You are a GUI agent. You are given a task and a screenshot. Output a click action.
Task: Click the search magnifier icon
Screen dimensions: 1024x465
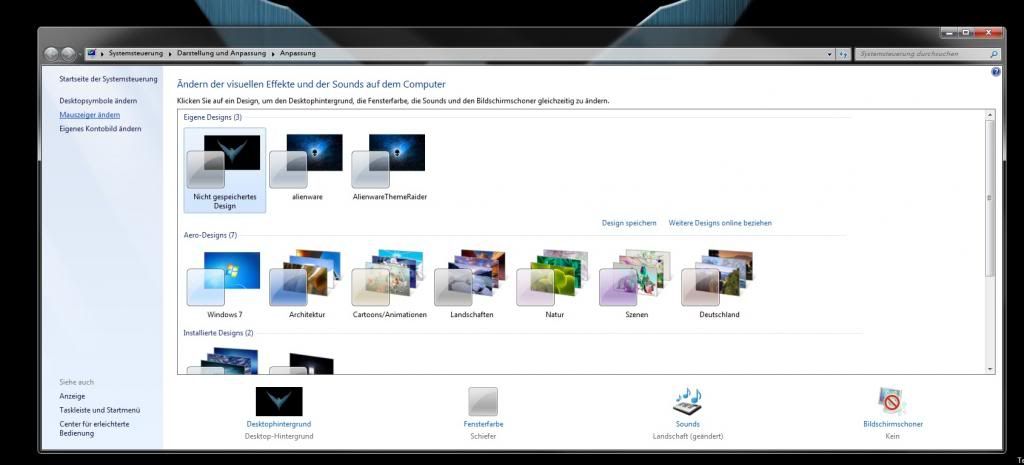coord(994,54)
